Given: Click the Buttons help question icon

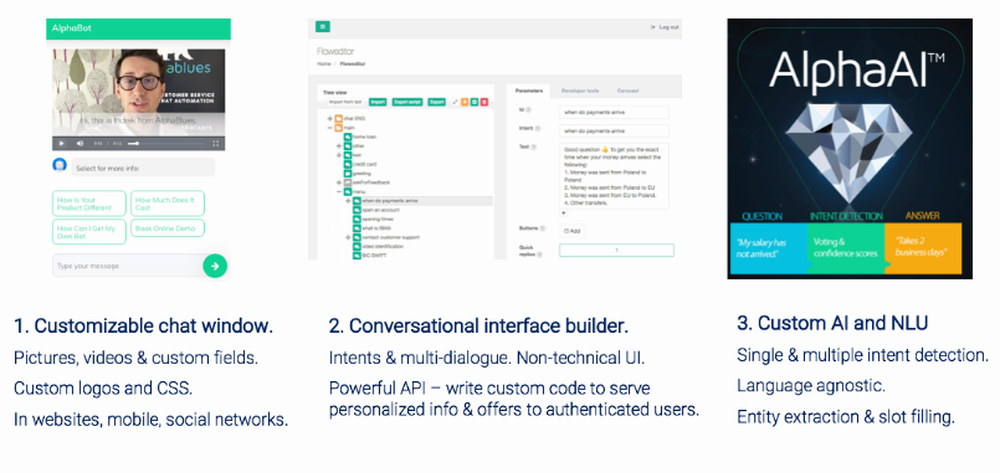Looking at the screenshot, I should tap(543, 228).
